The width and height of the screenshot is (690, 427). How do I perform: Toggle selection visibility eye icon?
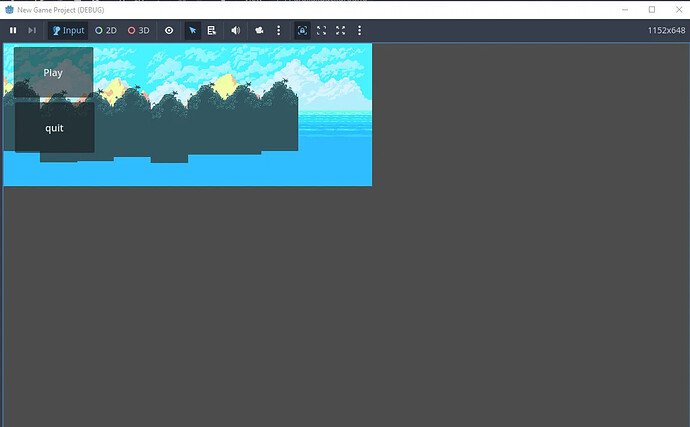(x=169, y=31)
